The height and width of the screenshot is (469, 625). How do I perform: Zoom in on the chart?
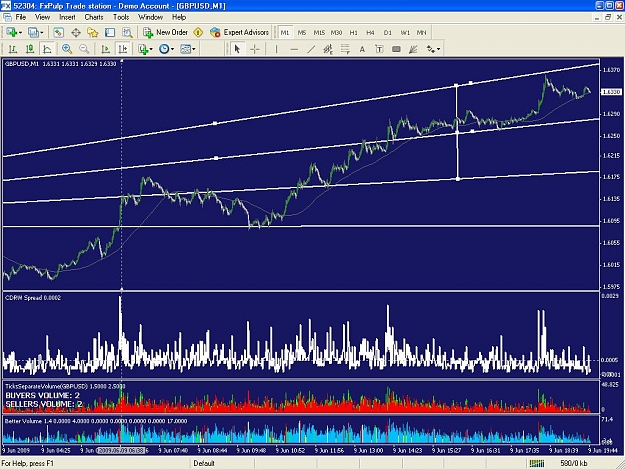click(x=67, y=49)
